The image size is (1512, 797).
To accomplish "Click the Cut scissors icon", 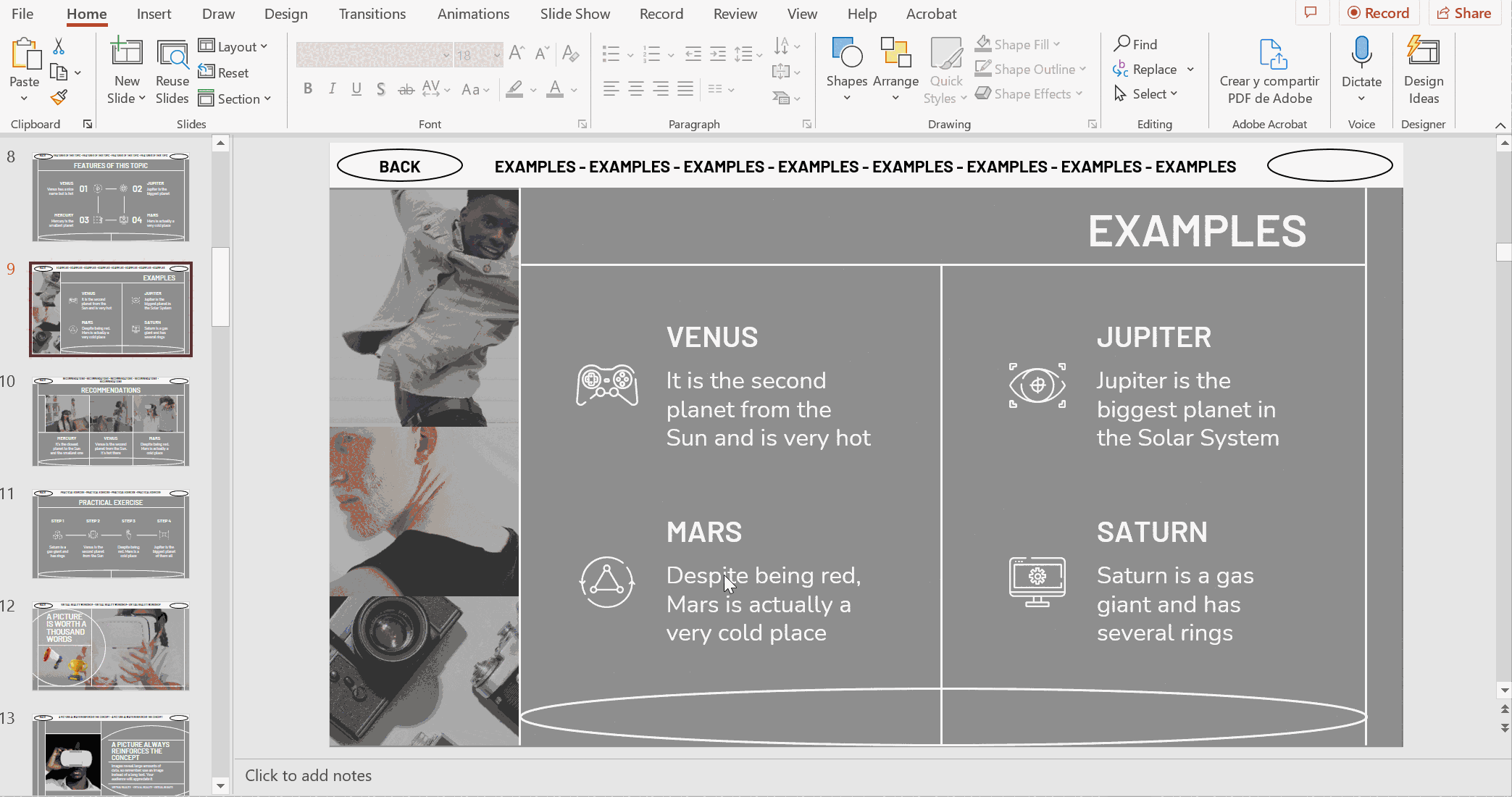I will [x=59, y=46].
